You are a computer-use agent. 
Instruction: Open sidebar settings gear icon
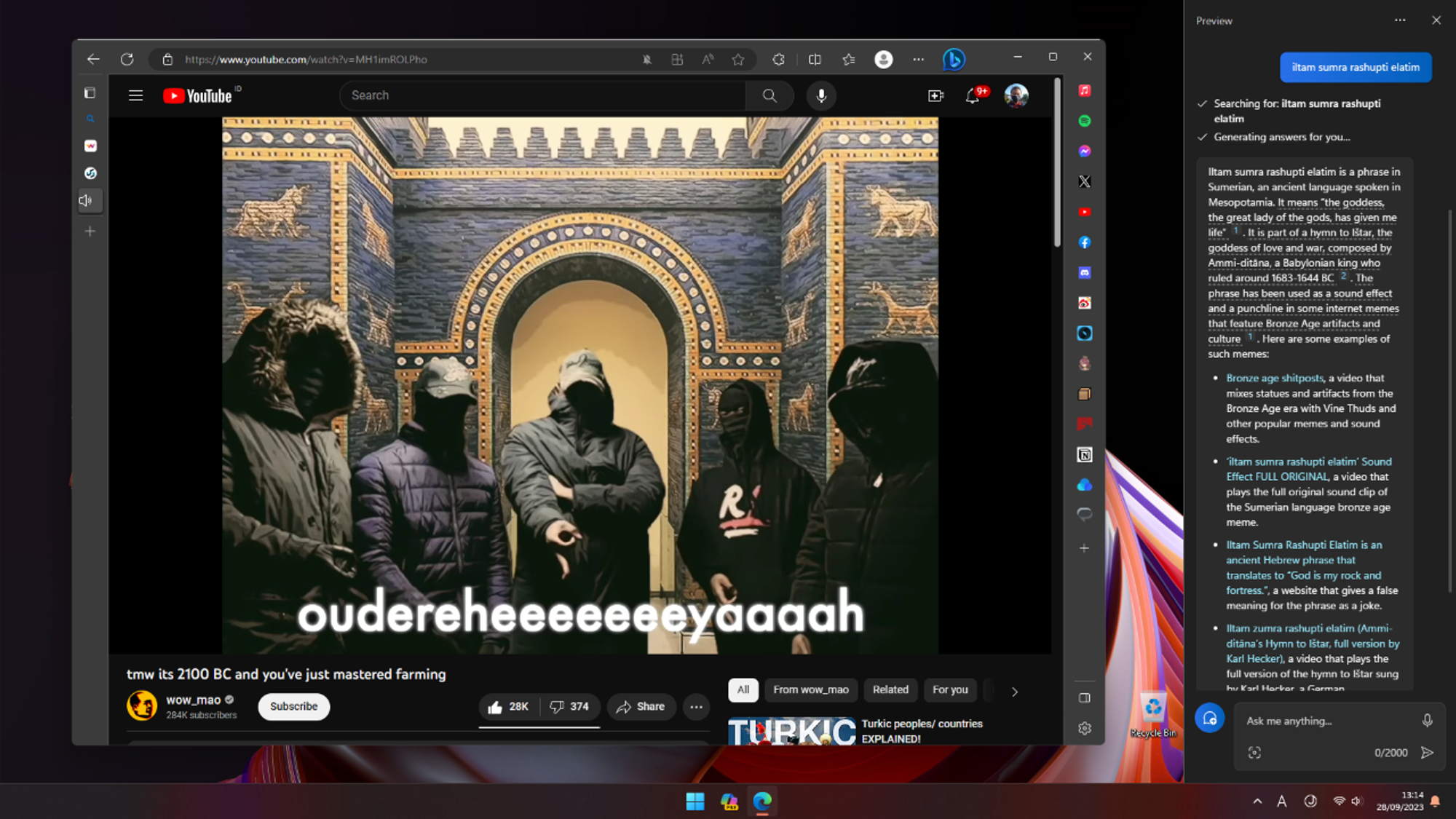1085,728
